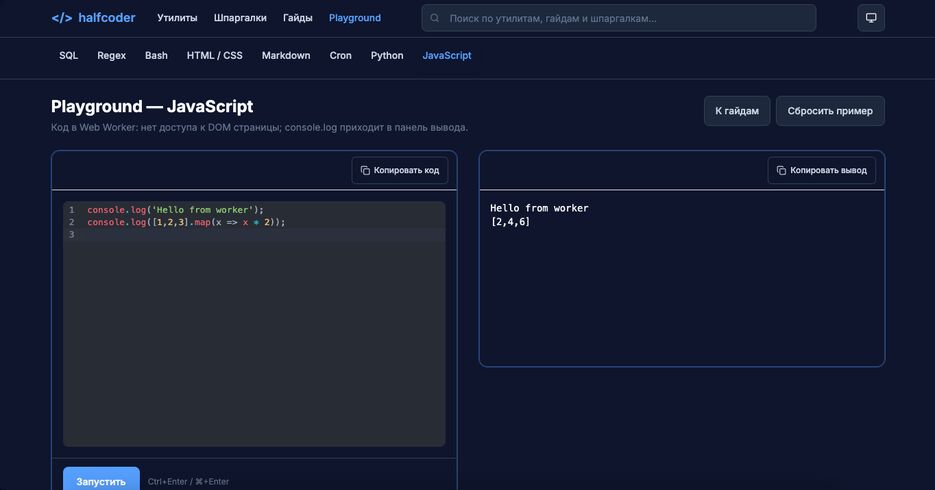Screen dimensions: 935x490
Task: Click the Playground — JavaScript heading
Action: [152, 107]
